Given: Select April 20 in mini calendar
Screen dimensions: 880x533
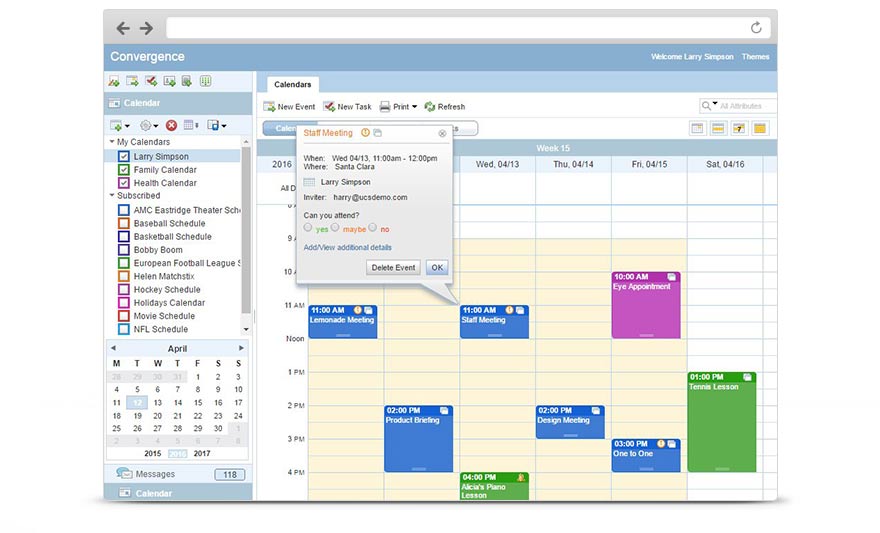Looking at the screenshot, I should click(157, 416).
